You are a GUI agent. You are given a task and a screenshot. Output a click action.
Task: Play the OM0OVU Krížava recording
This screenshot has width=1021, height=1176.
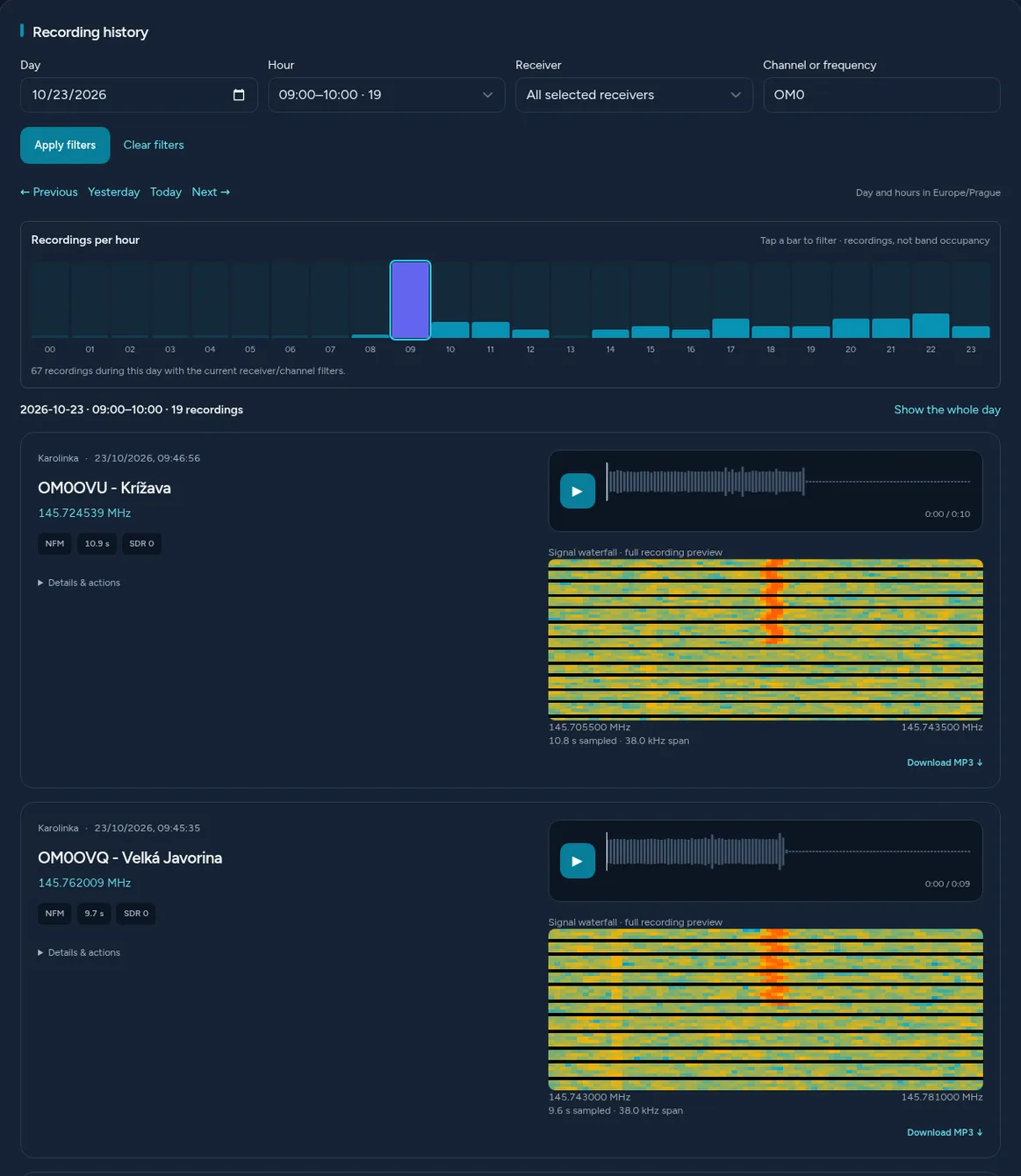point(577,491)
